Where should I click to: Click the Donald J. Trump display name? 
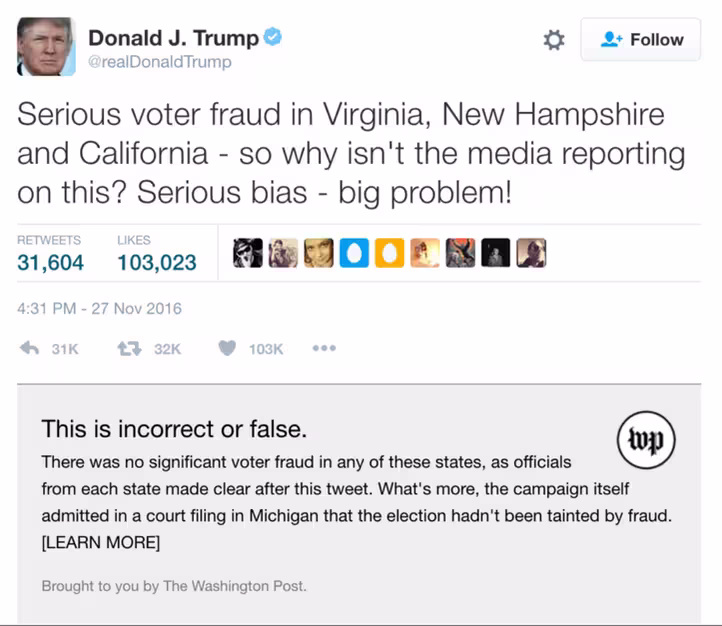[x=173, y=38]
